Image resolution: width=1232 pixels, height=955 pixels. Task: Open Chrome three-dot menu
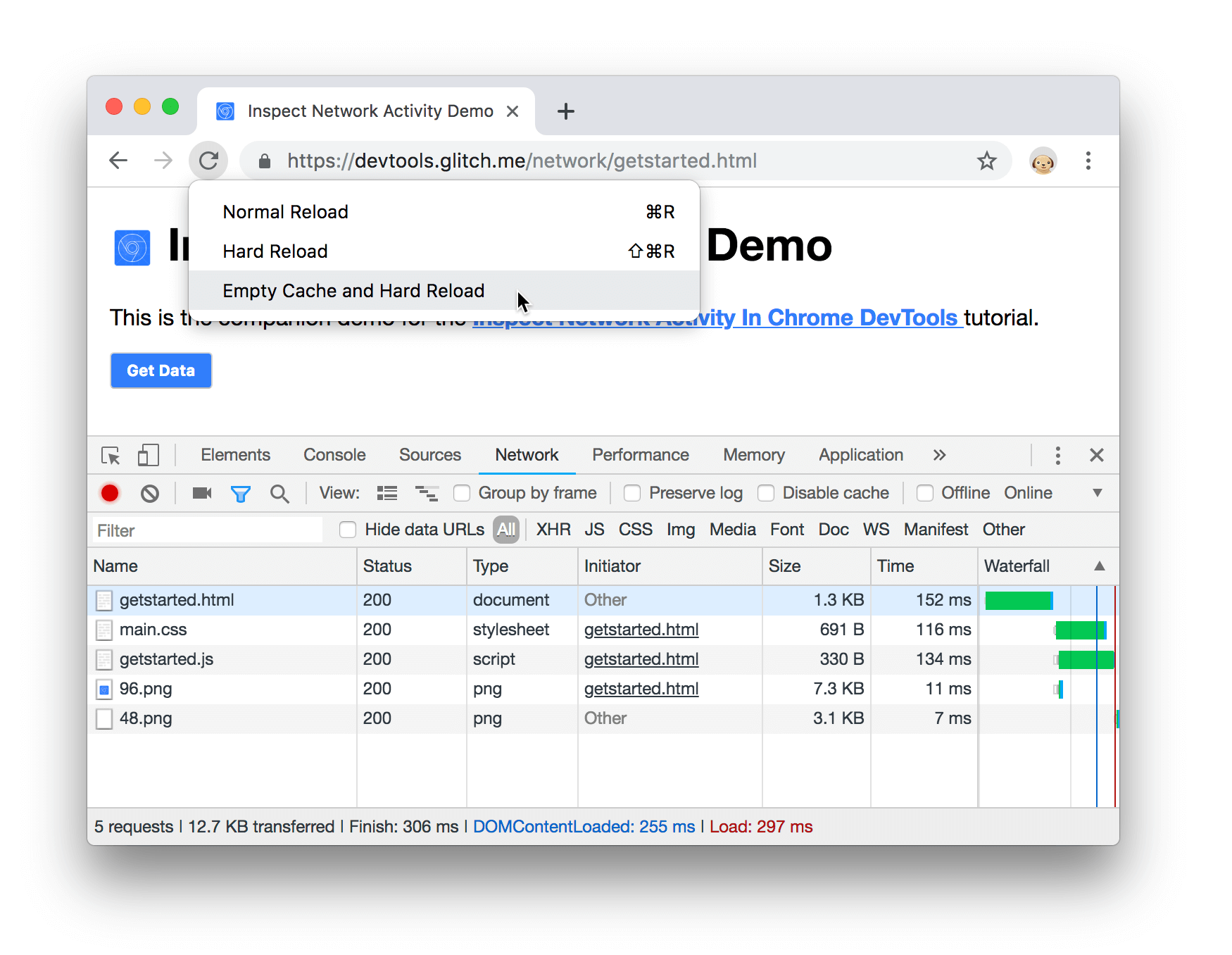(1088, 161)
